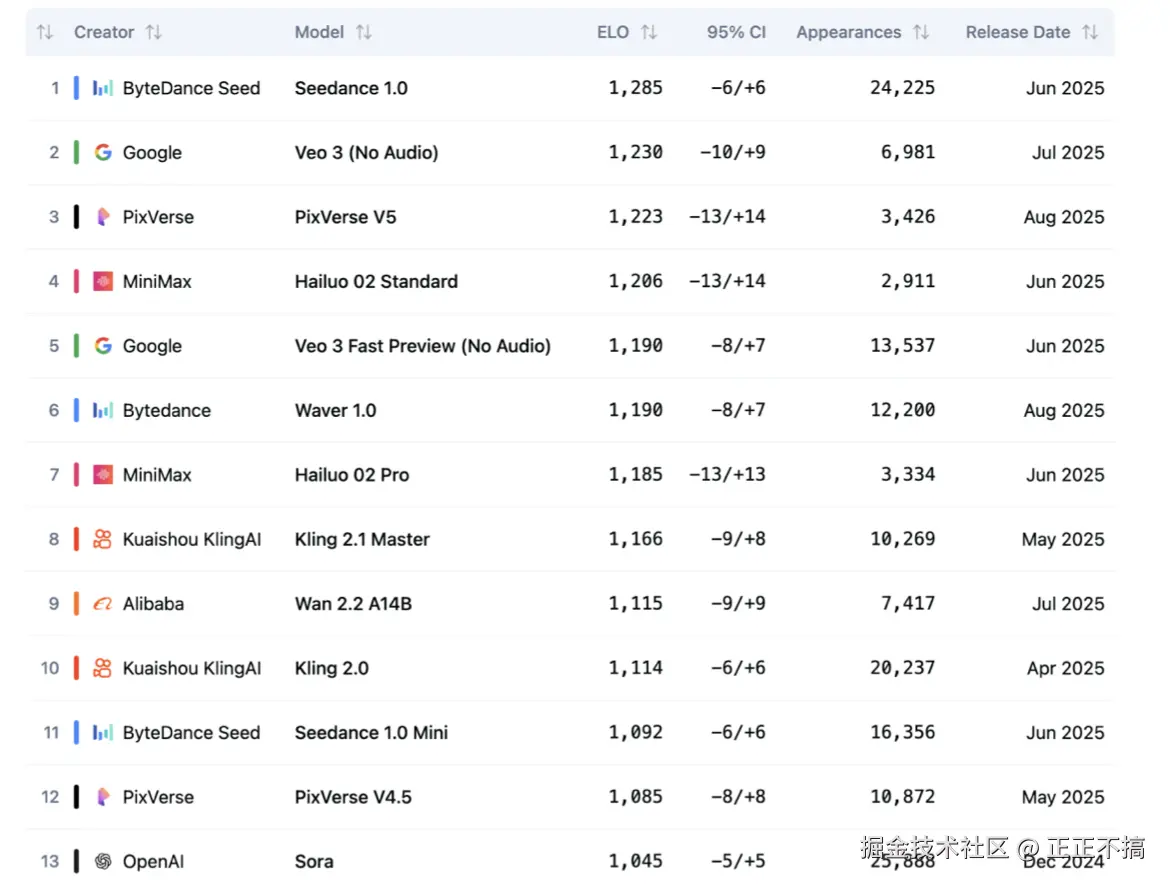Click the Alibaba logo in the Wan 2.2 row

[103, 604]
